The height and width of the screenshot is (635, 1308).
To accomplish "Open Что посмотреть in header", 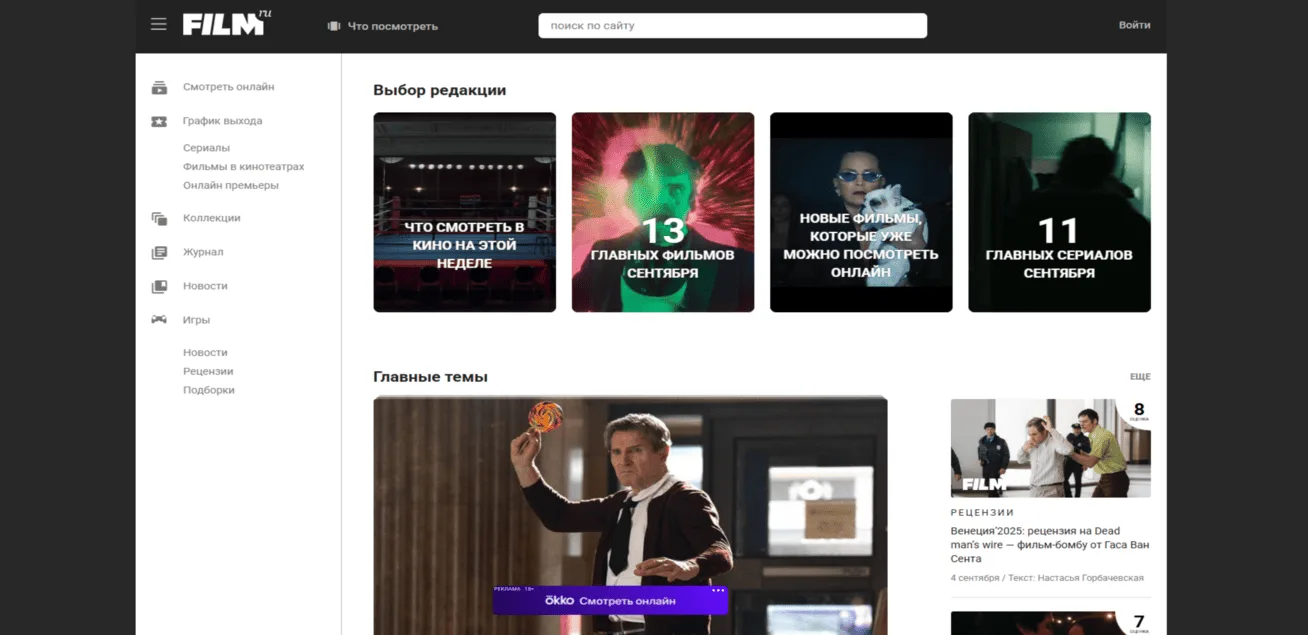I will point(393,26).
